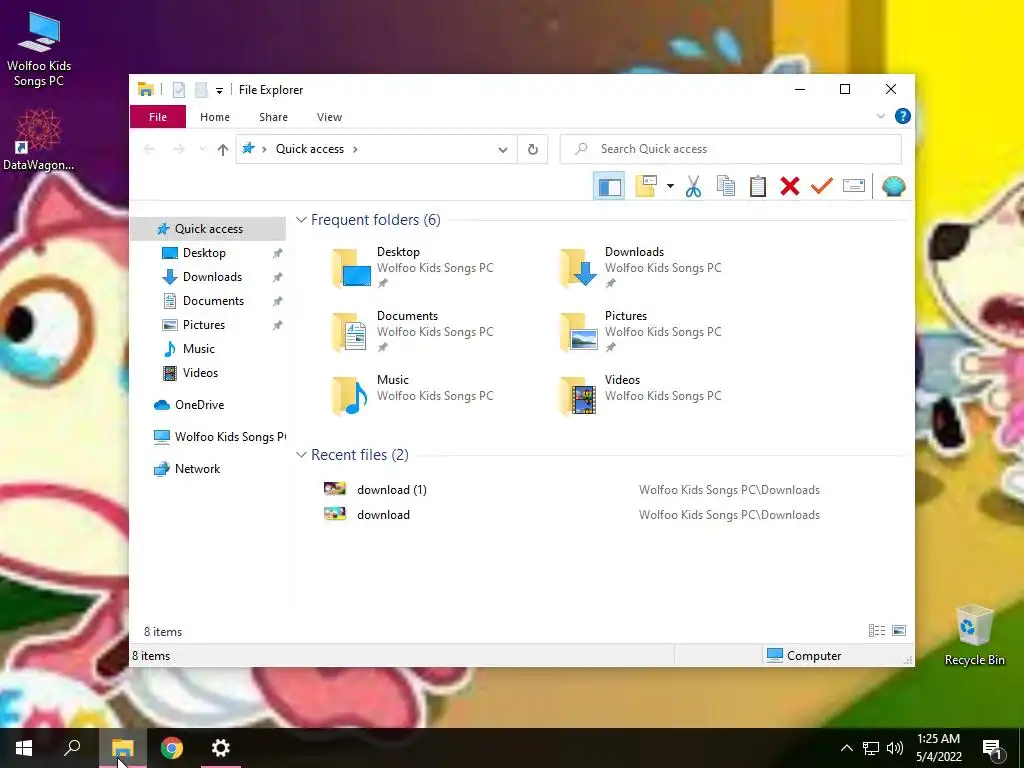Click New folder icon in title bar quick toolbar
Viewport: 1024px width, 768px height.
[201, 89]
